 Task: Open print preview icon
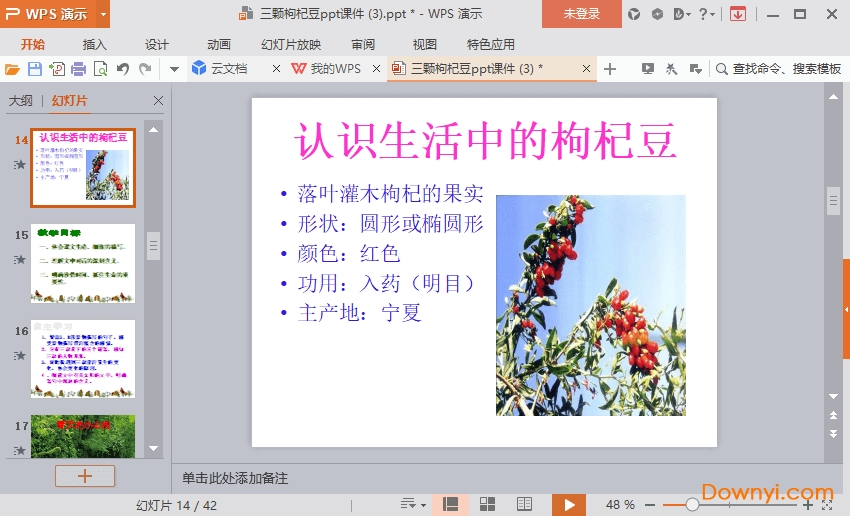pyautogui.click(x=100, y=69)
